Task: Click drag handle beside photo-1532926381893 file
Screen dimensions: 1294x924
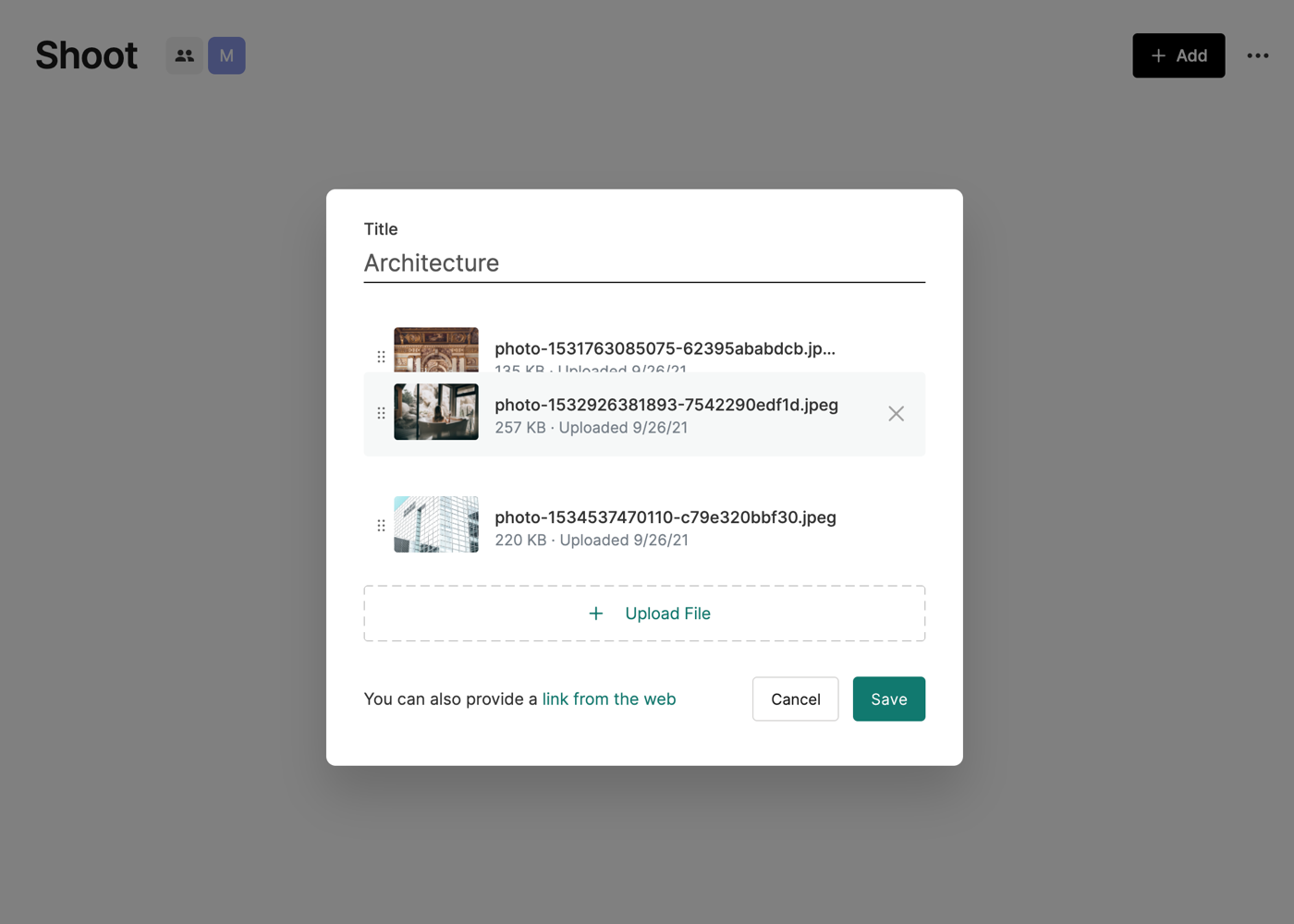Action: (x=381, y=413)
